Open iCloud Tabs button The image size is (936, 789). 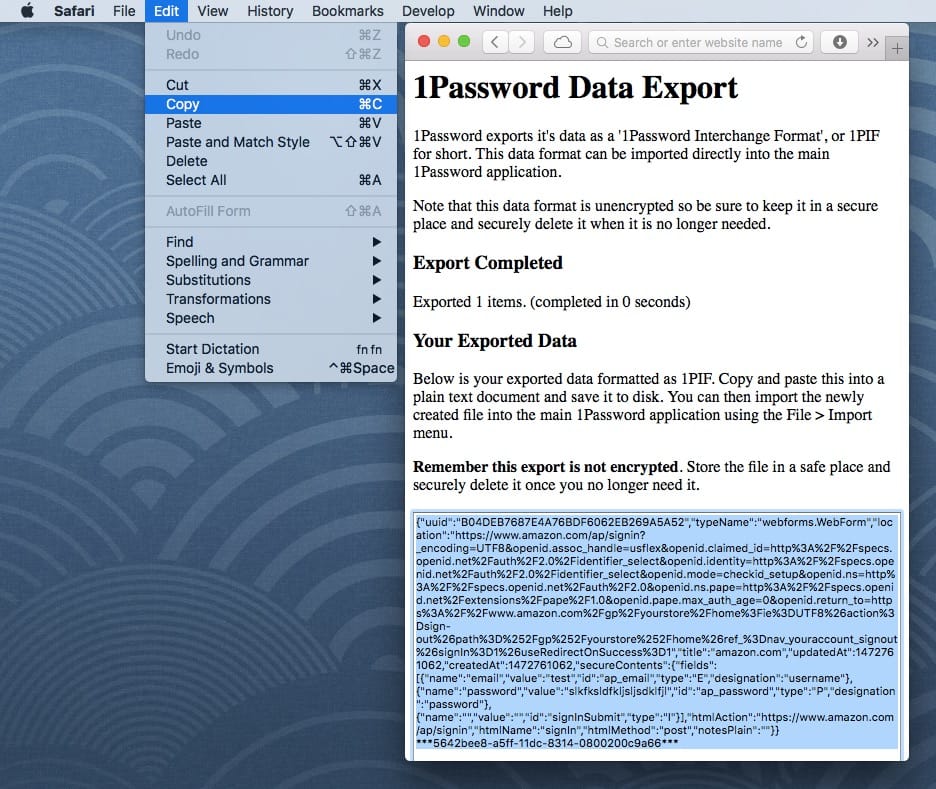[562, 42]
